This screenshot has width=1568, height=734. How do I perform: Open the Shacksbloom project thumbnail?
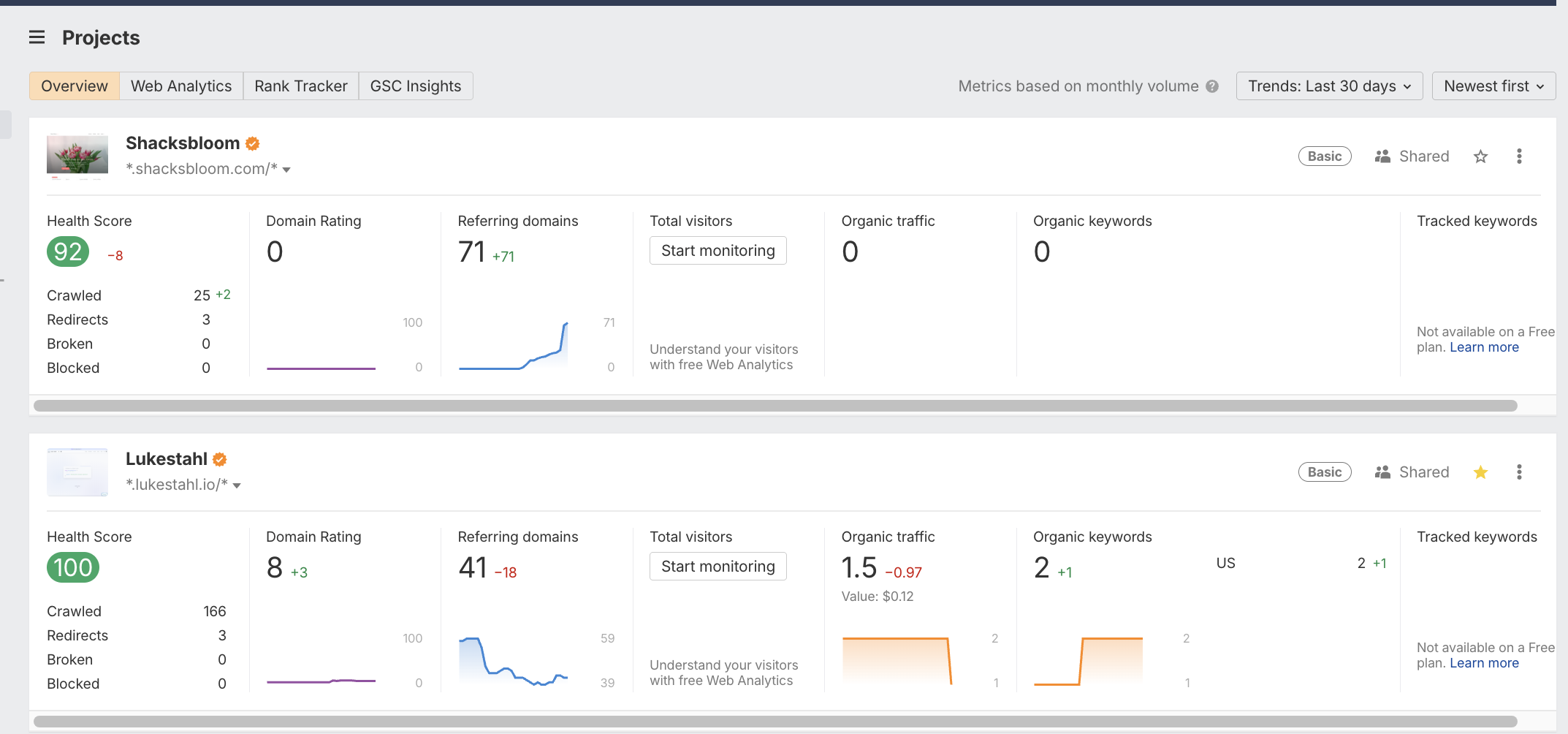click(x=77, y=156)
